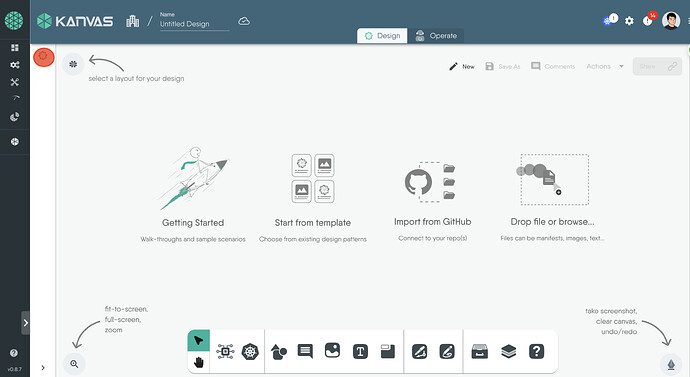
Task: Open the layers stack icon
Action: coord(508,351)
